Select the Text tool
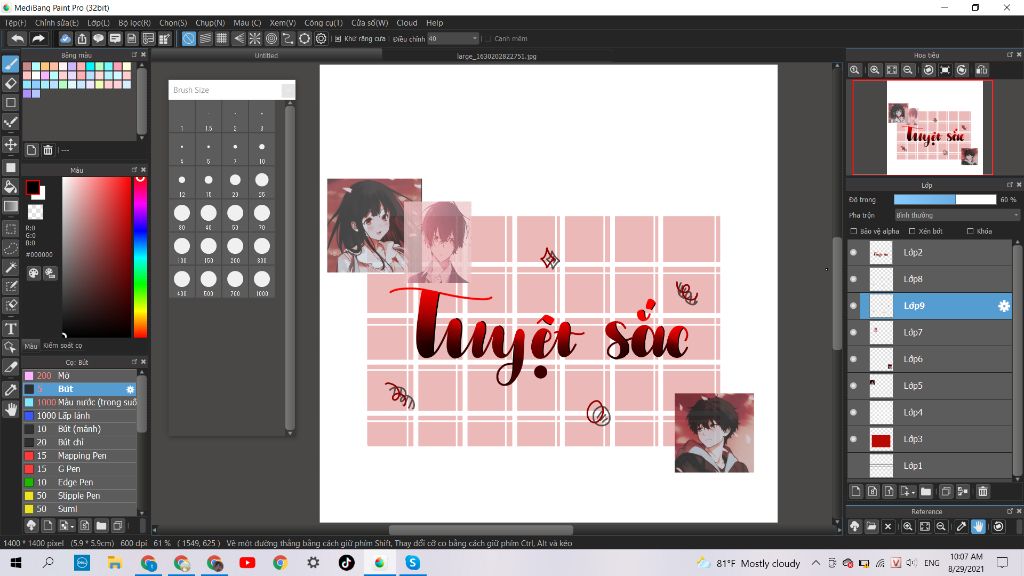Viewport: 1024px width, 576px height. coord(10,328)
